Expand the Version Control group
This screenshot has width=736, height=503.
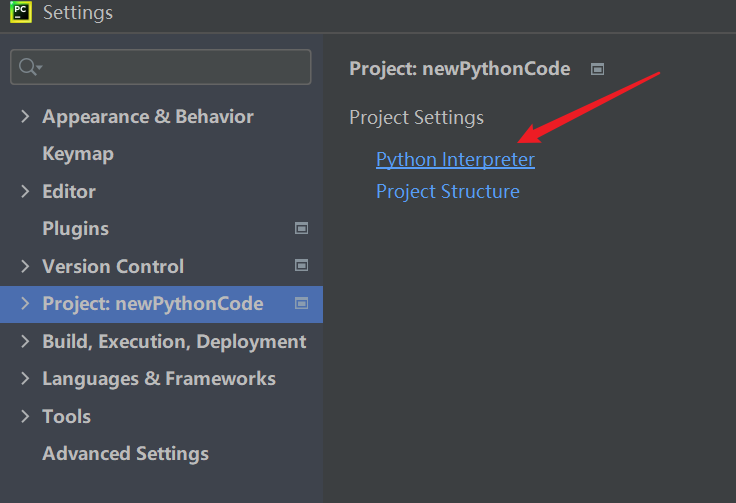tap(25, 266)
